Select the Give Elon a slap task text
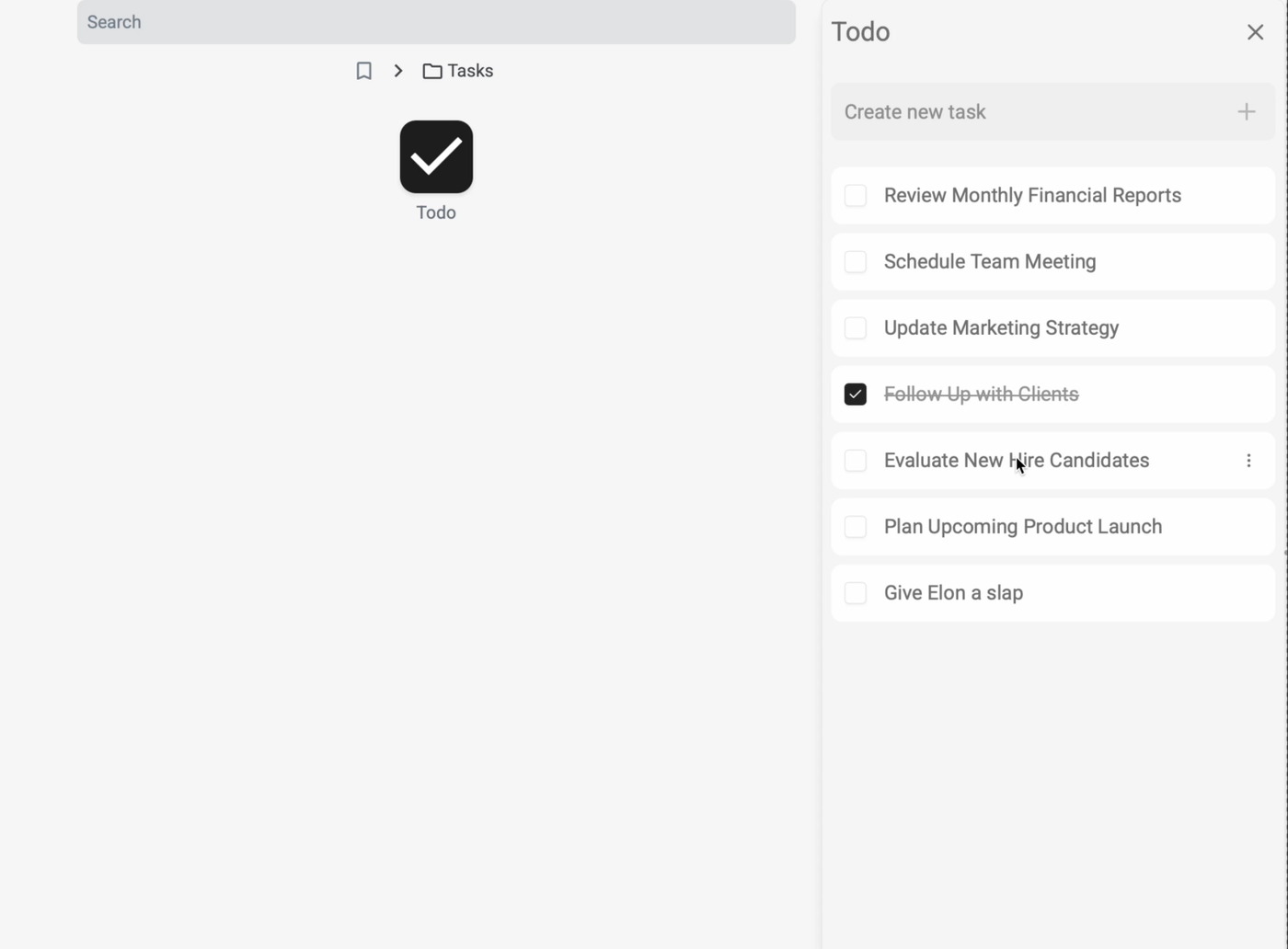 (953, 593)
